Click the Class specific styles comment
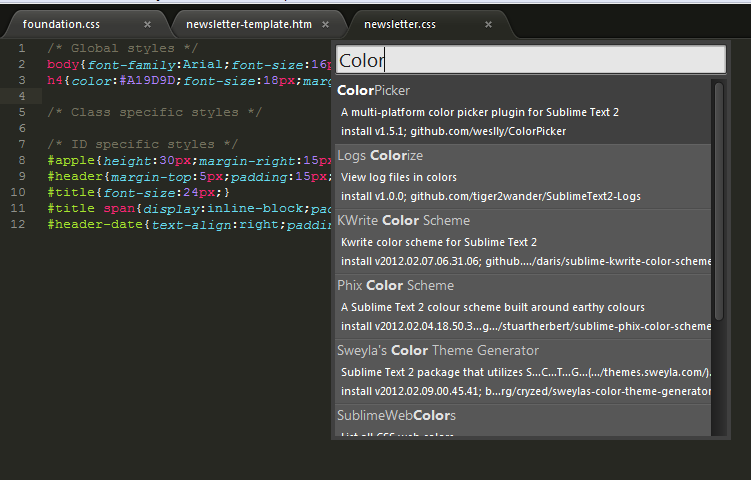The image size is (751, 480). 154,112
